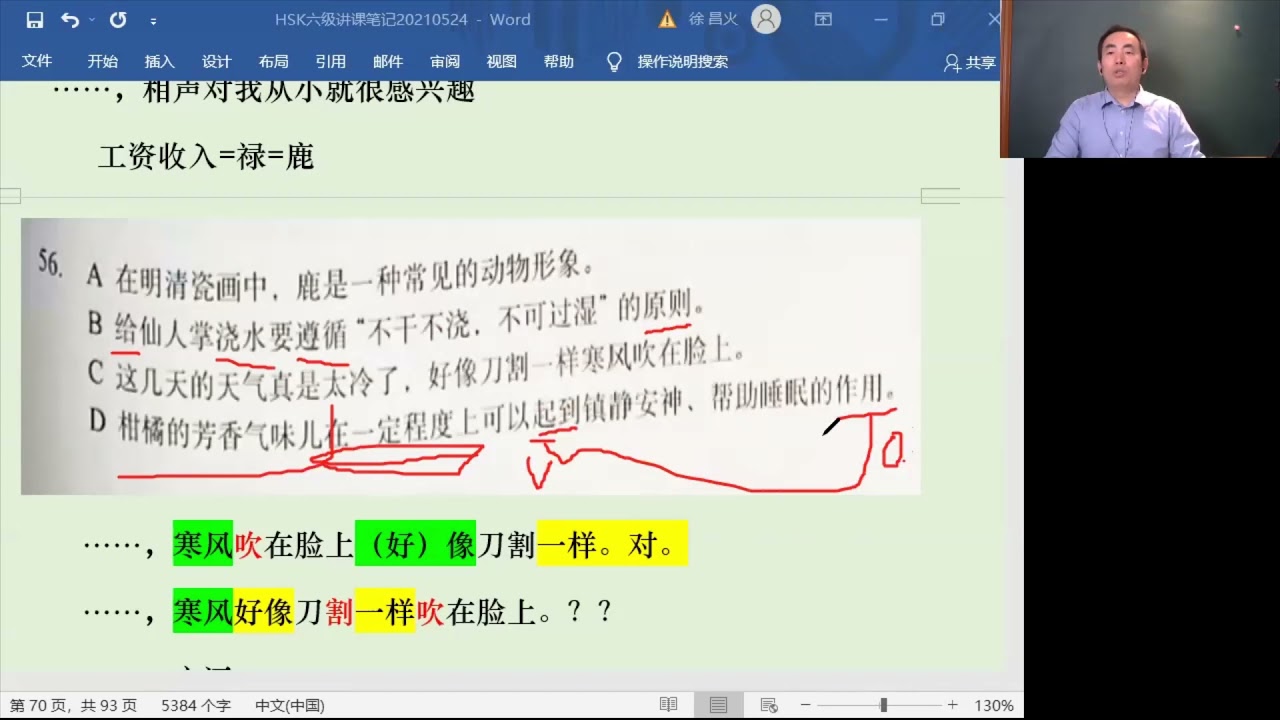Switch to the 设计 tab
Viewport: 1280px width, 720px height.
click(x=216, y=61)
